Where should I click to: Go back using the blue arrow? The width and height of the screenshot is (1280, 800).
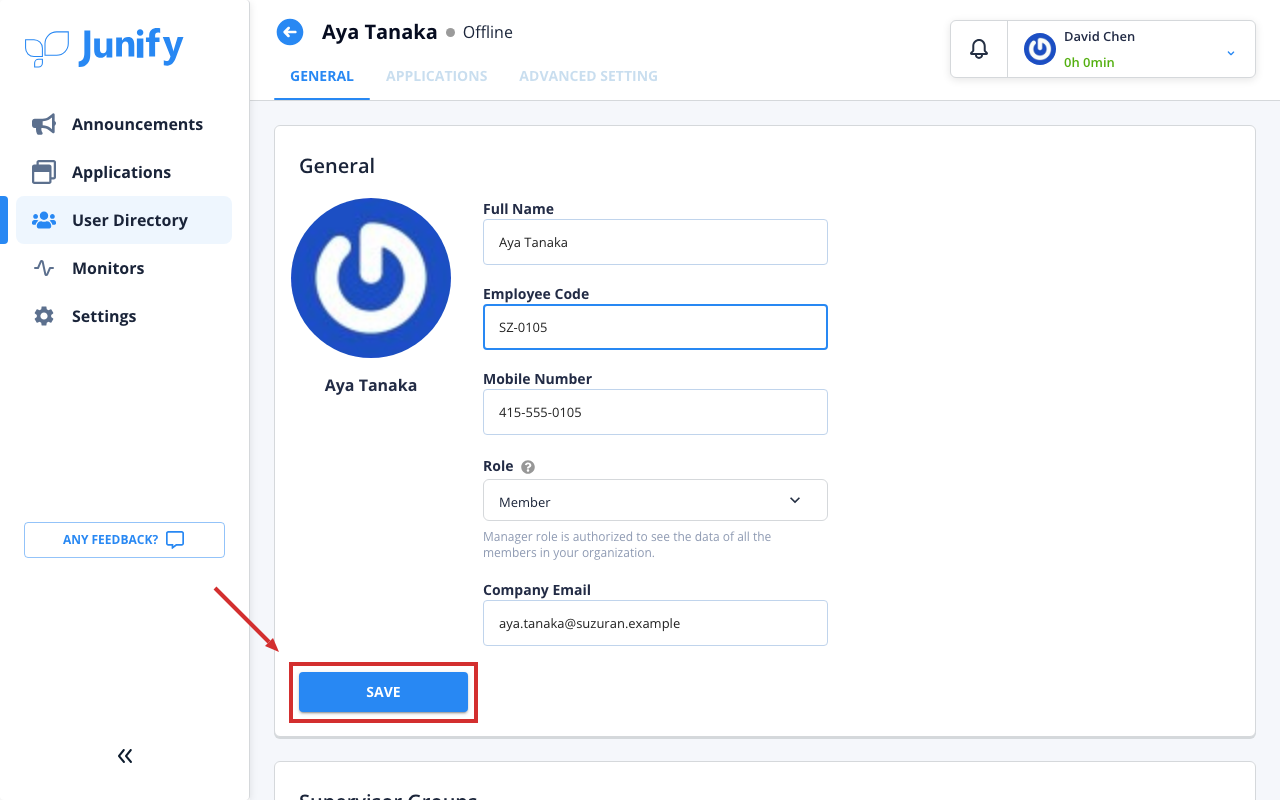[290, 32]
